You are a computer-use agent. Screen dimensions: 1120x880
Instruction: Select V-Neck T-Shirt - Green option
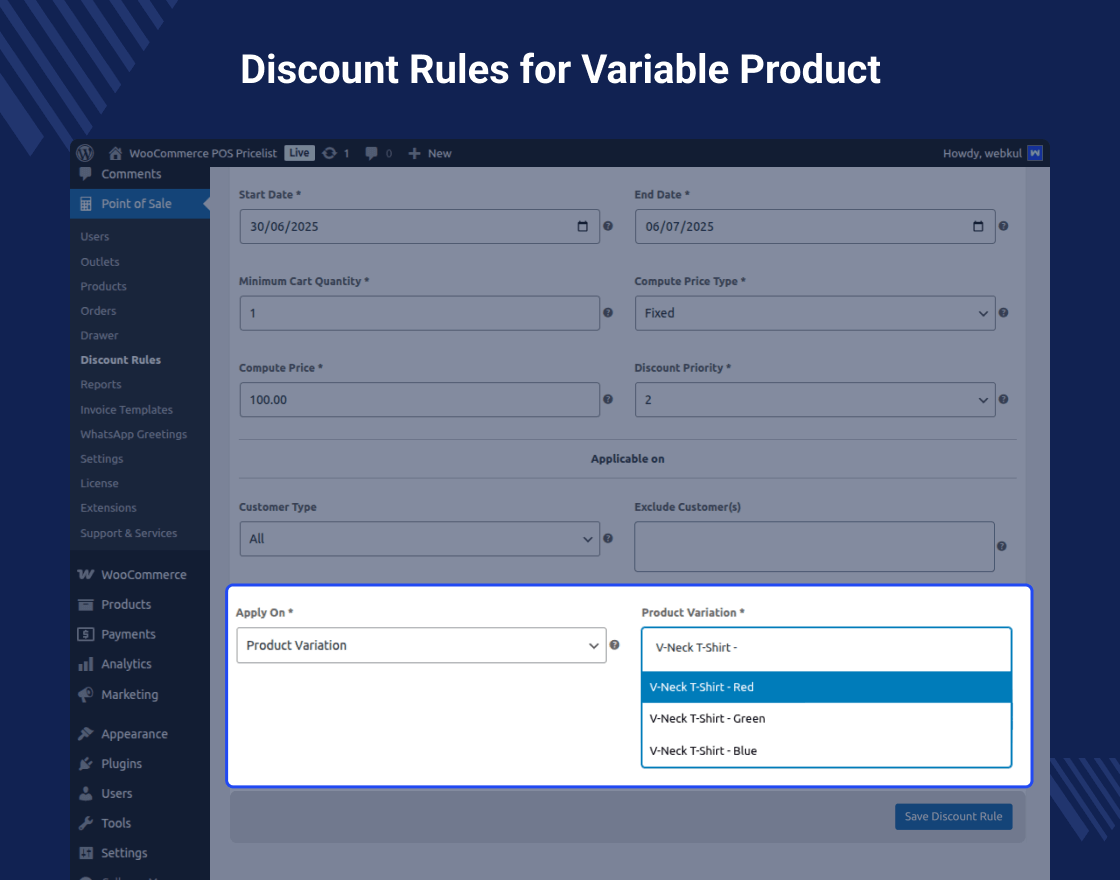(x=826, y=719)
